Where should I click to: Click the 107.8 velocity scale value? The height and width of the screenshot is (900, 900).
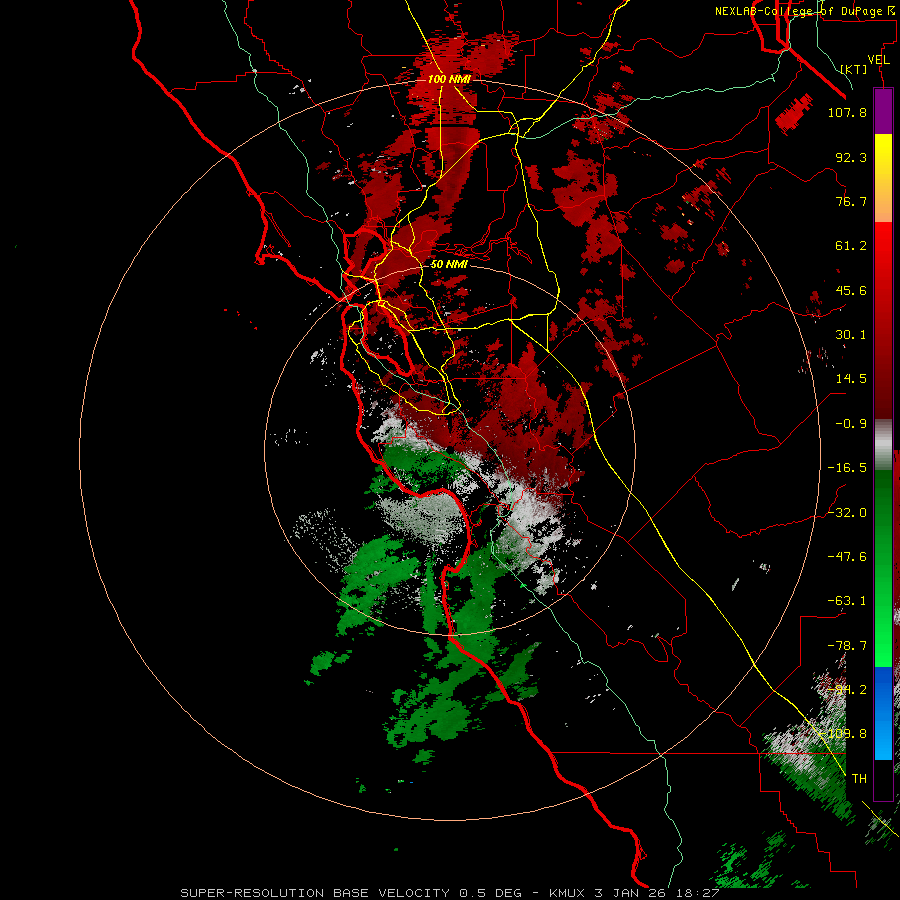click(847, 112)
